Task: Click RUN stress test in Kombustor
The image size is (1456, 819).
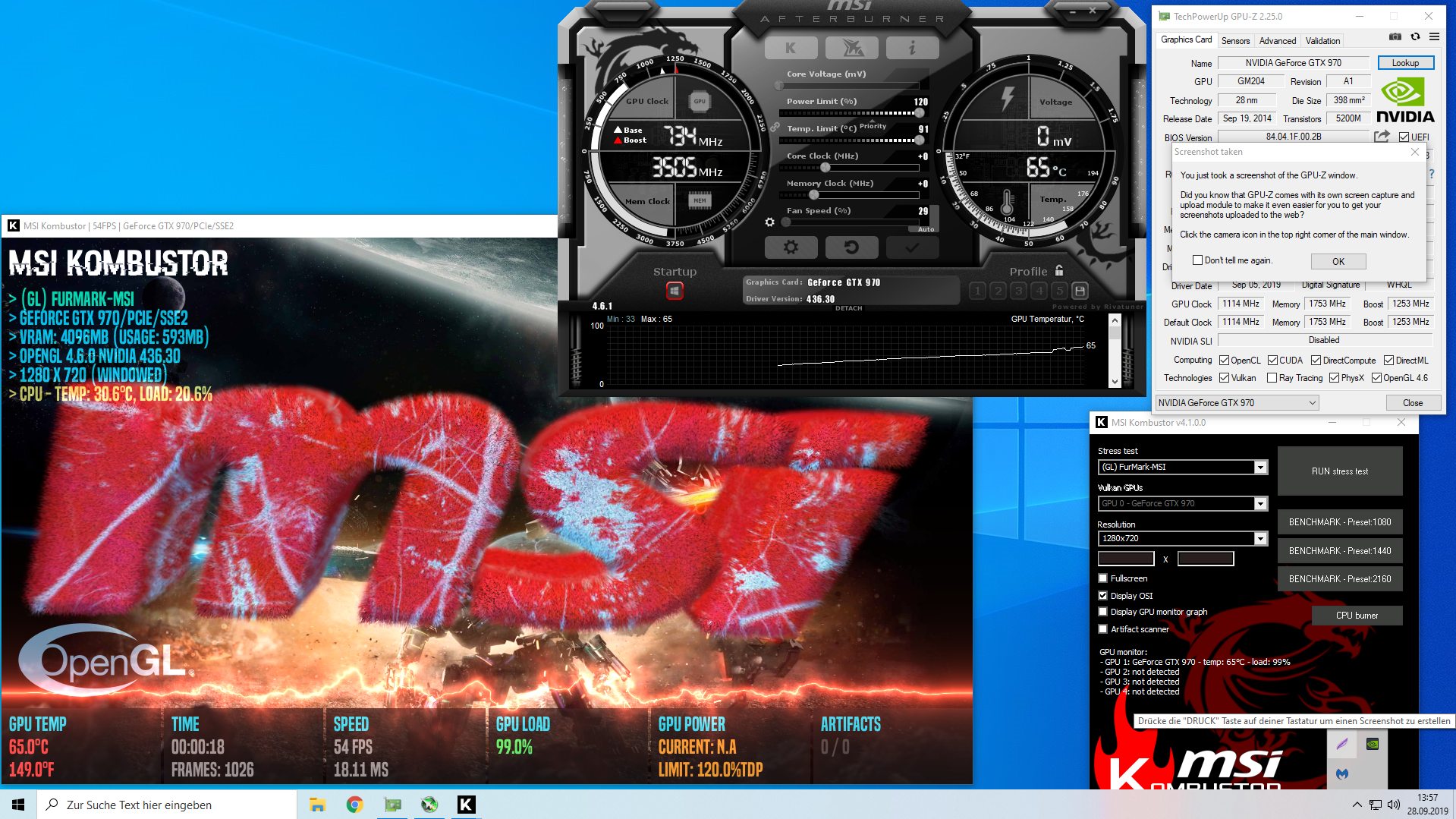Action: coord(1340,471)
